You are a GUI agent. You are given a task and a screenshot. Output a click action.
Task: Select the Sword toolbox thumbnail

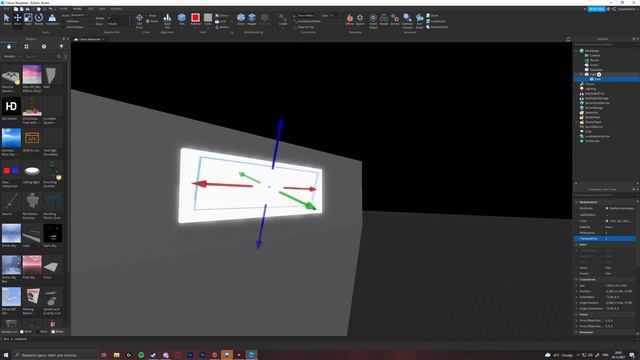[x=11, y=202]
